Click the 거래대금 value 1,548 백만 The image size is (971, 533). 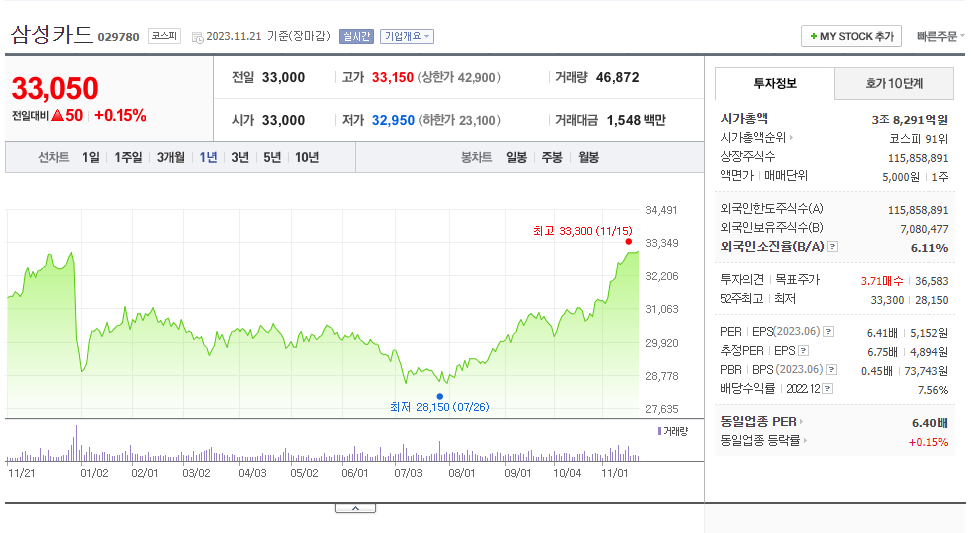click(x=636, y=120)
